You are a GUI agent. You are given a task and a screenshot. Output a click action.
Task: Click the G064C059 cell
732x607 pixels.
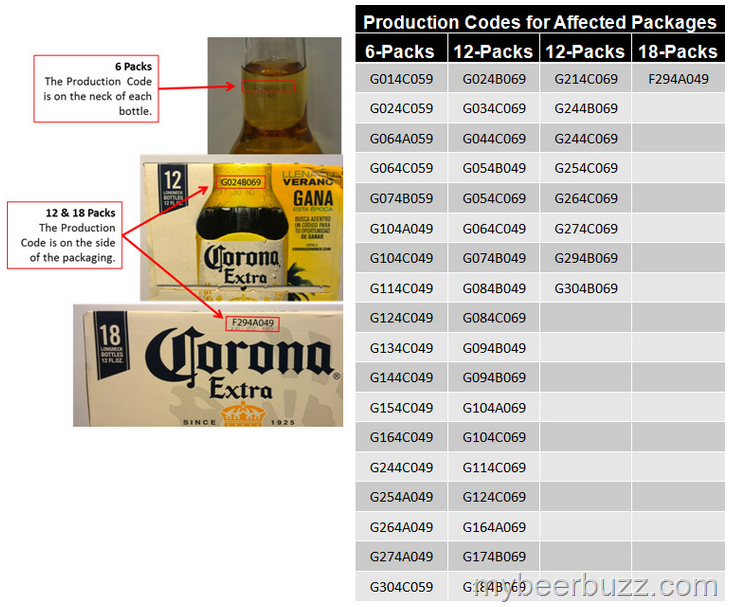click(x=401, y=168)
